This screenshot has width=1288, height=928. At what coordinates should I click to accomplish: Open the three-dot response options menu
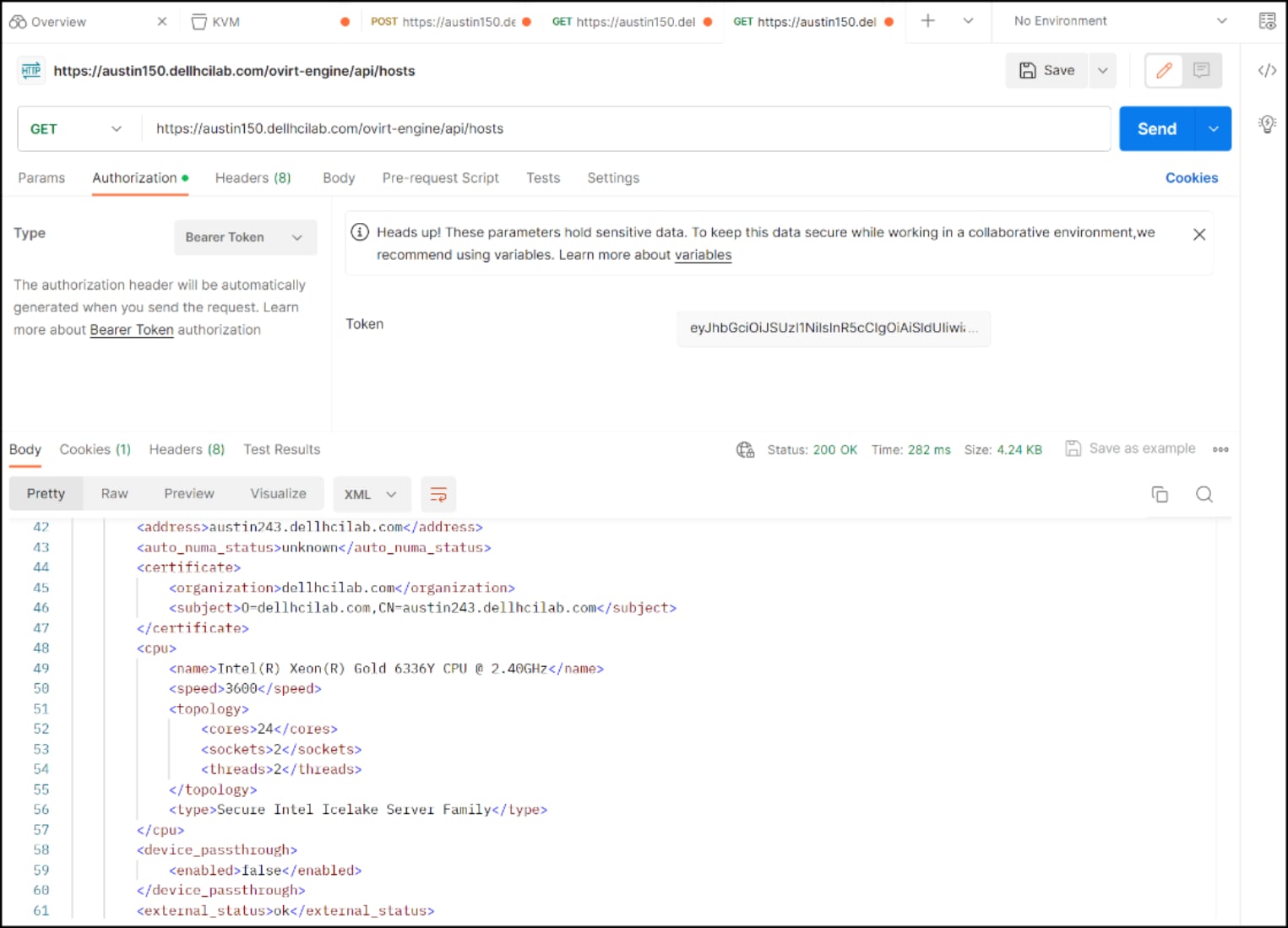pyautogui.click(x=1220, y=449)
